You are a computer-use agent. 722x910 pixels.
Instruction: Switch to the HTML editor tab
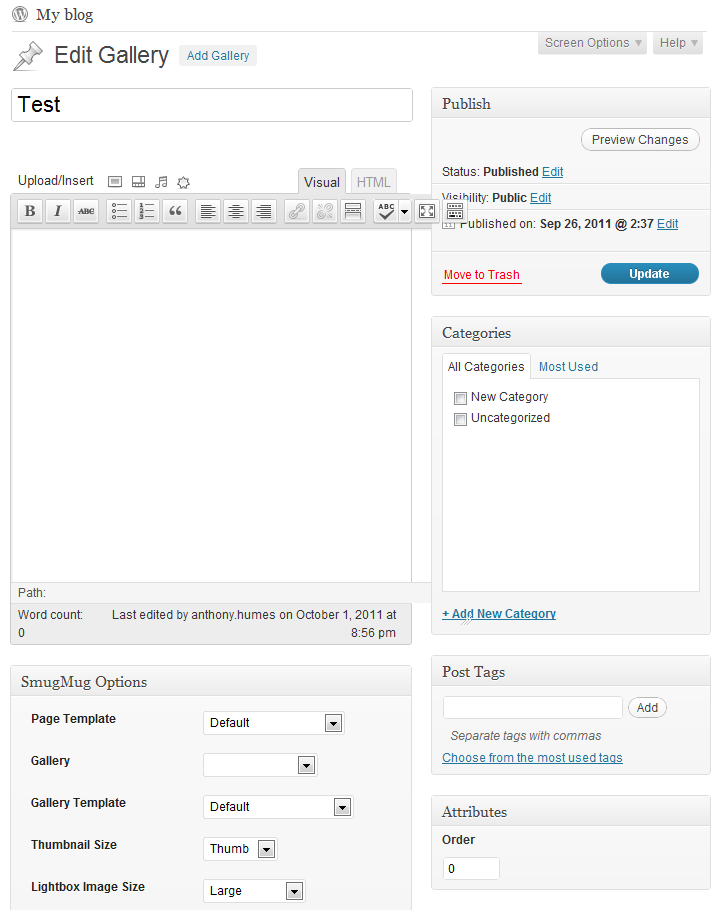374,182
